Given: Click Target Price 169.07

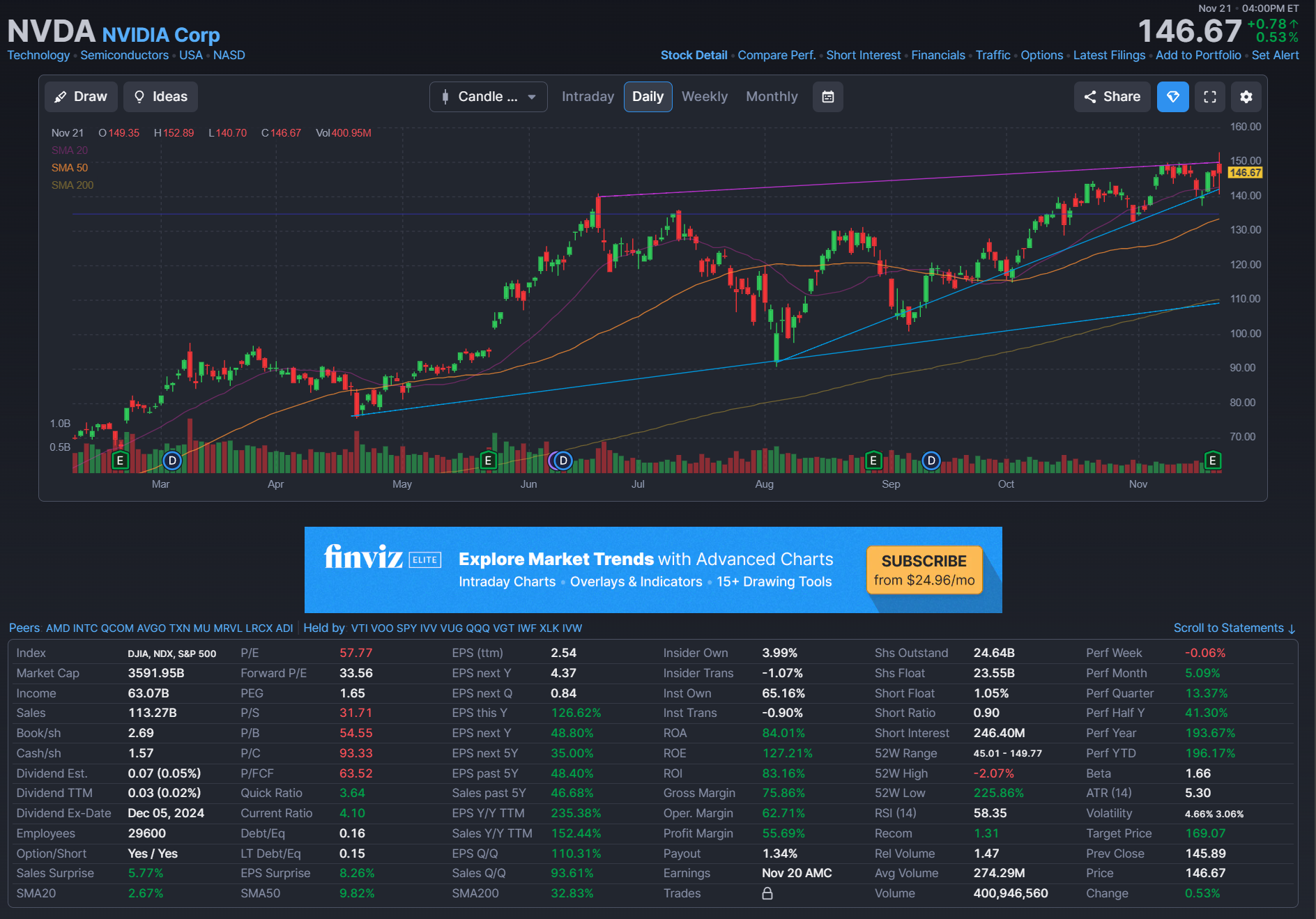Looking at the screenshot, I should (1205, 833).
